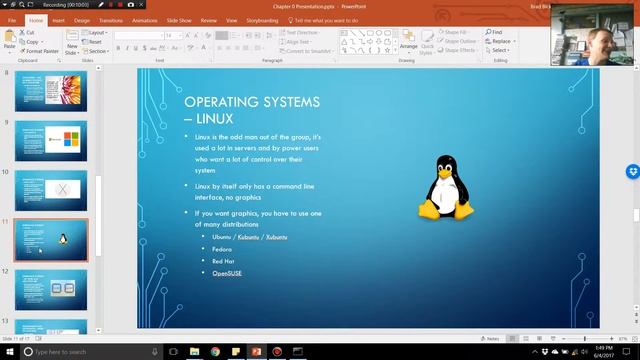The height and width of the screenshot is (360, 640).
Task: Click Increase Font Size icon
Action: 188,36
